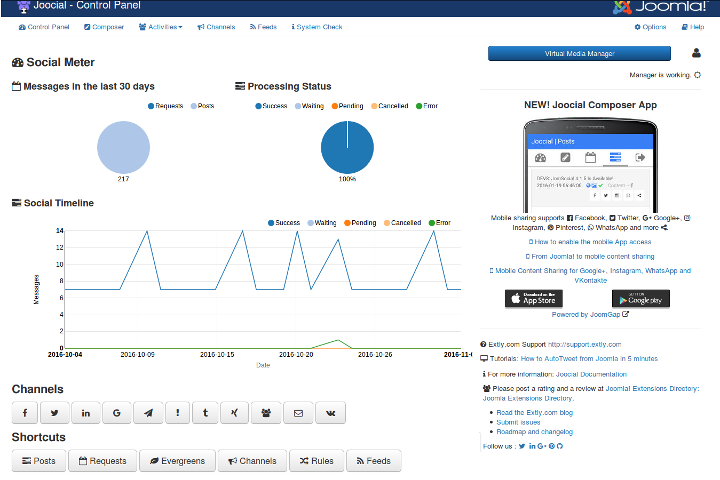
Task: Open How to enable the mobile App access link
Action: click(590, 242)
